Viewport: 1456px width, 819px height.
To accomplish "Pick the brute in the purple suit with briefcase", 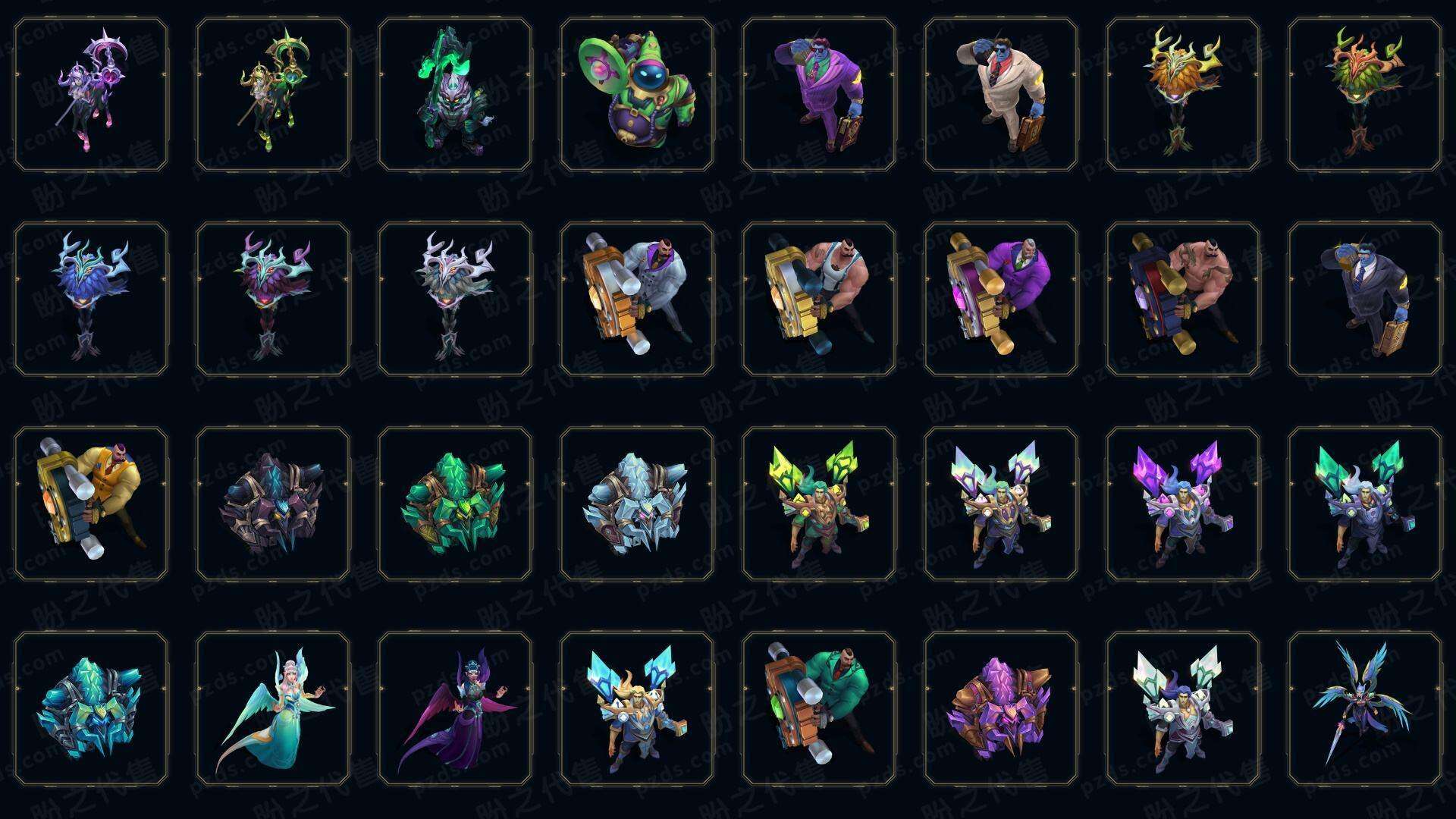I will tap(819, 95).
